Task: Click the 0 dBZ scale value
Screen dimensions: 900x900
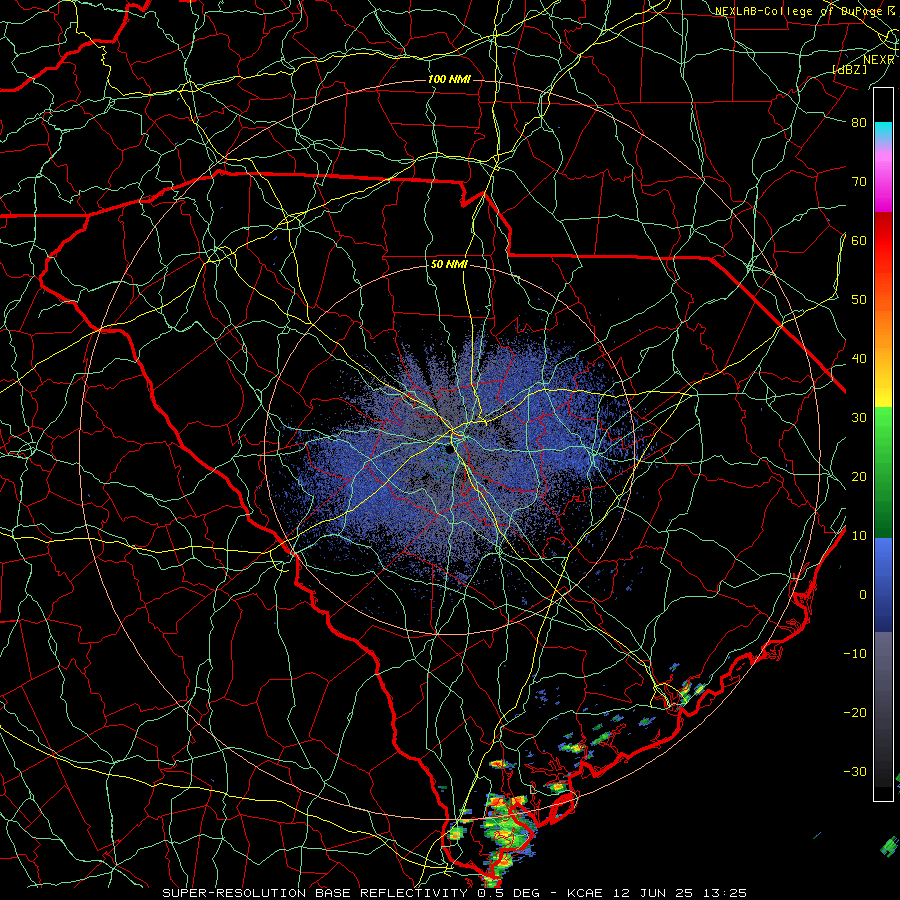Action: (863, 595)
